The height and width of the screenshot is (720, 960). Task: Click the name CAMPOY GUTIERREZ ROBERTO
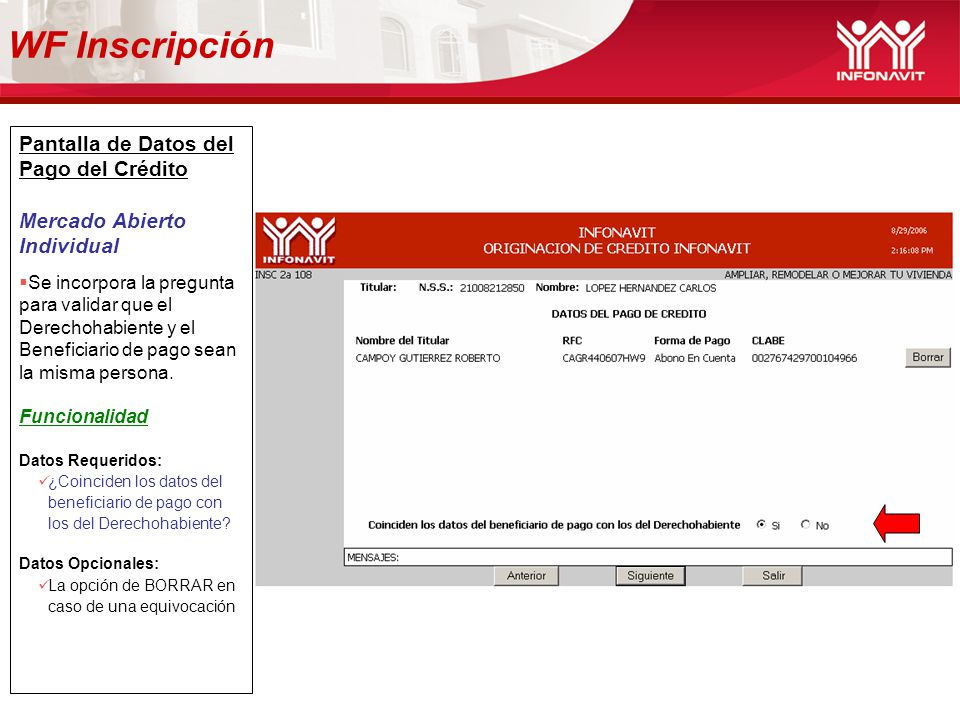(427, 358)
